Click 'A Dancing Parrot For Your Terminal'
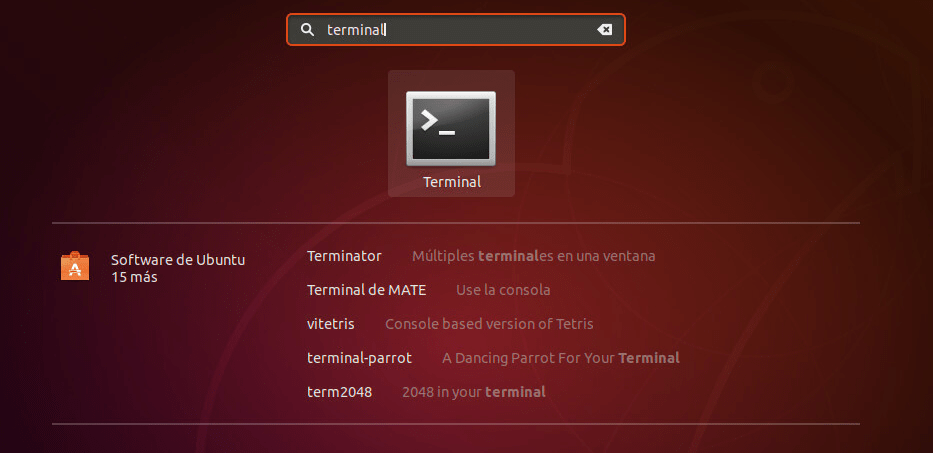 coord(561,358)
